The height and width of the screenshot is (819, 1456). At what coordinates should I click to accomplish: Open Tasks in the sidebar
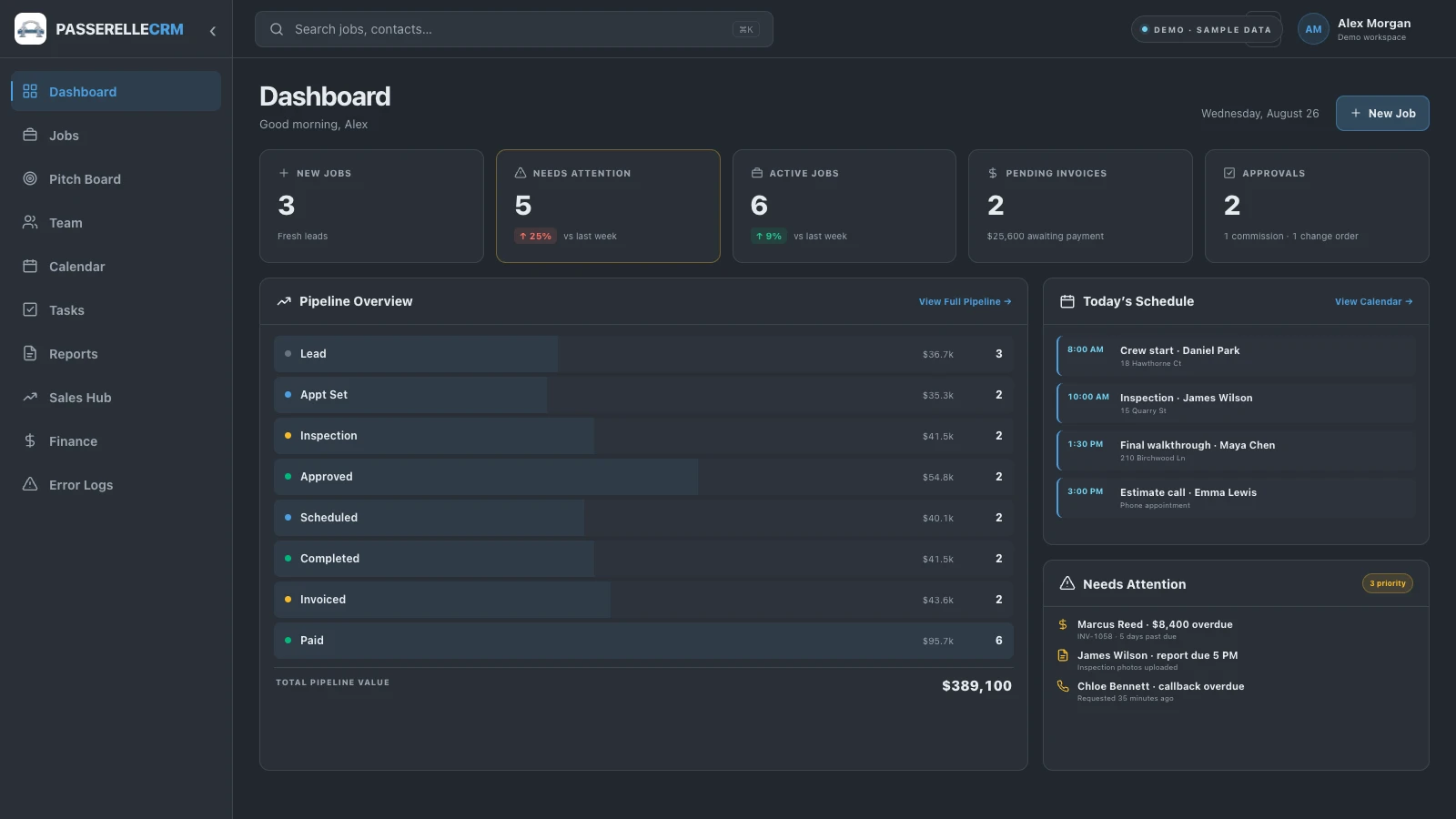point(116,309)
